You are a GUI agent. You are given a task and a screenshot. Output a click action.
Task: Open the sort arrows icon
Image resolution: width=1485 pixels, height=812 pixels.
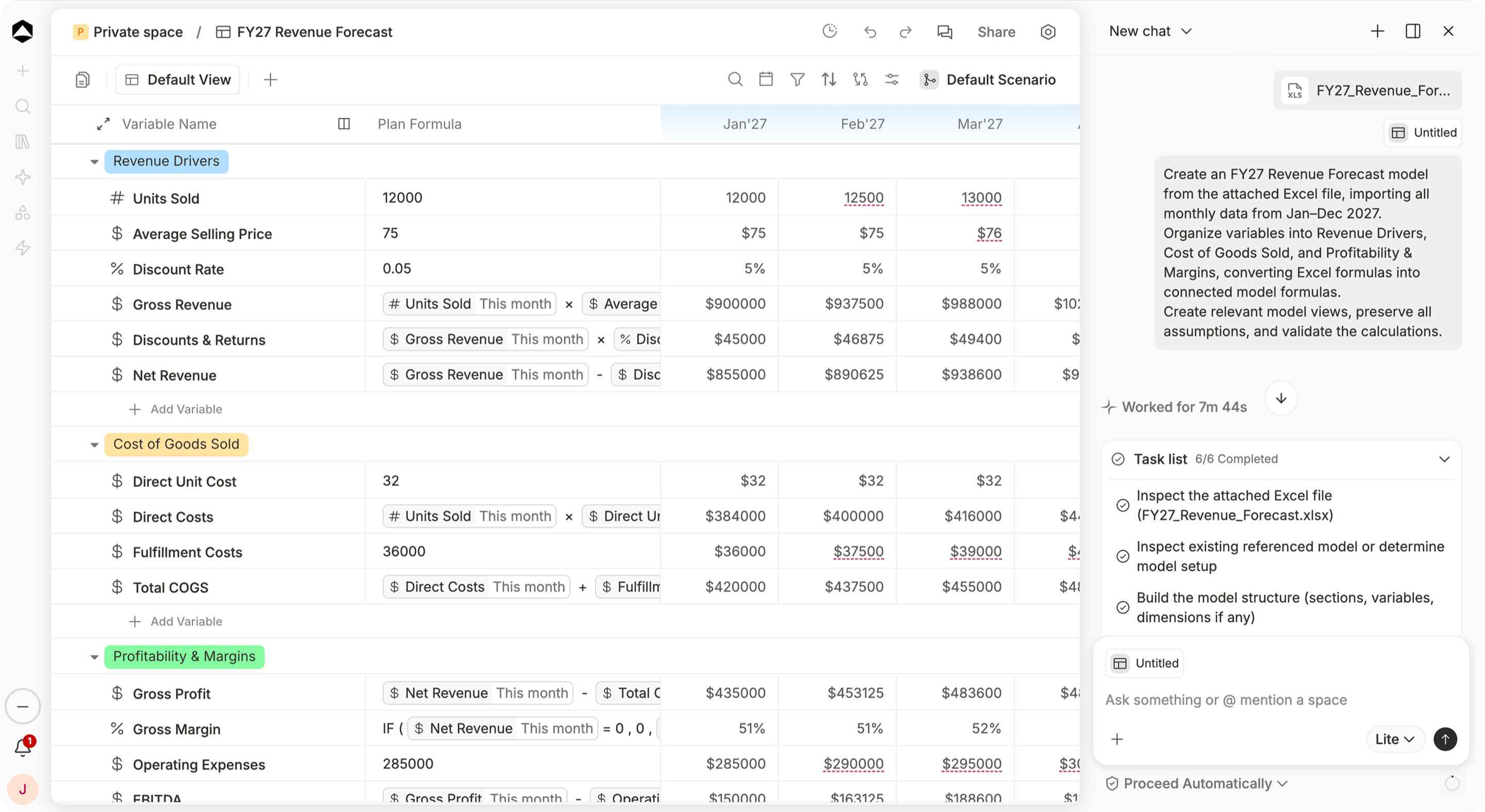pyautogui.click(x=829, y=79)
